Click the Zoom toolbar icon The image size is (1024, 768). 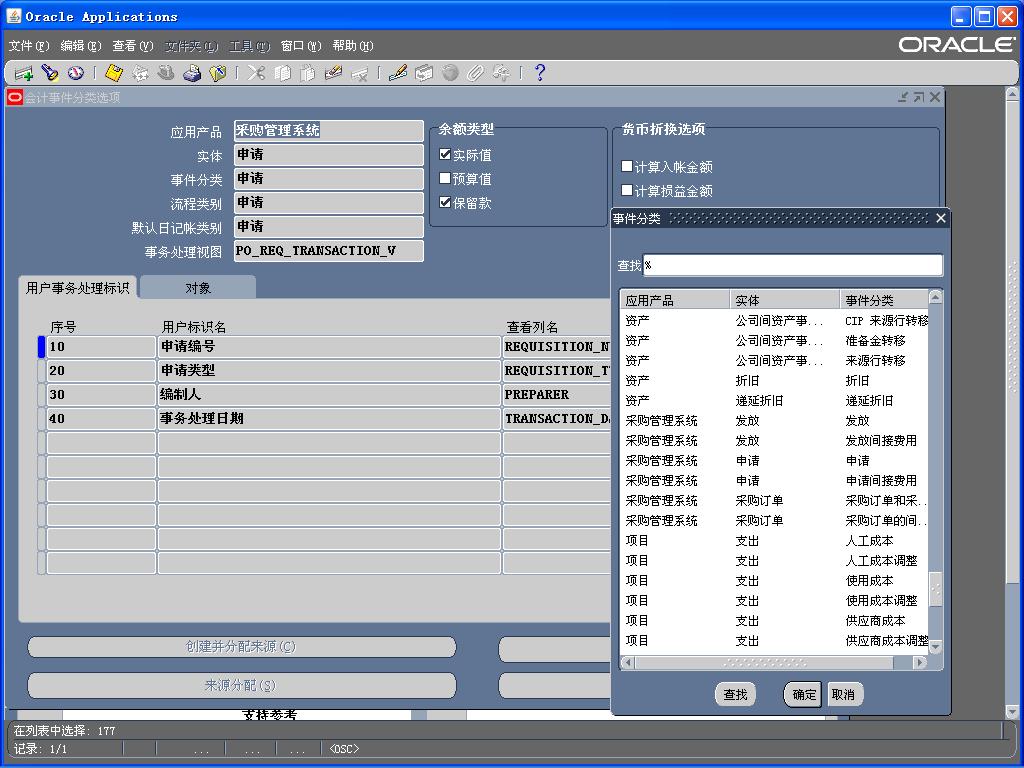[x=424, y=73]
